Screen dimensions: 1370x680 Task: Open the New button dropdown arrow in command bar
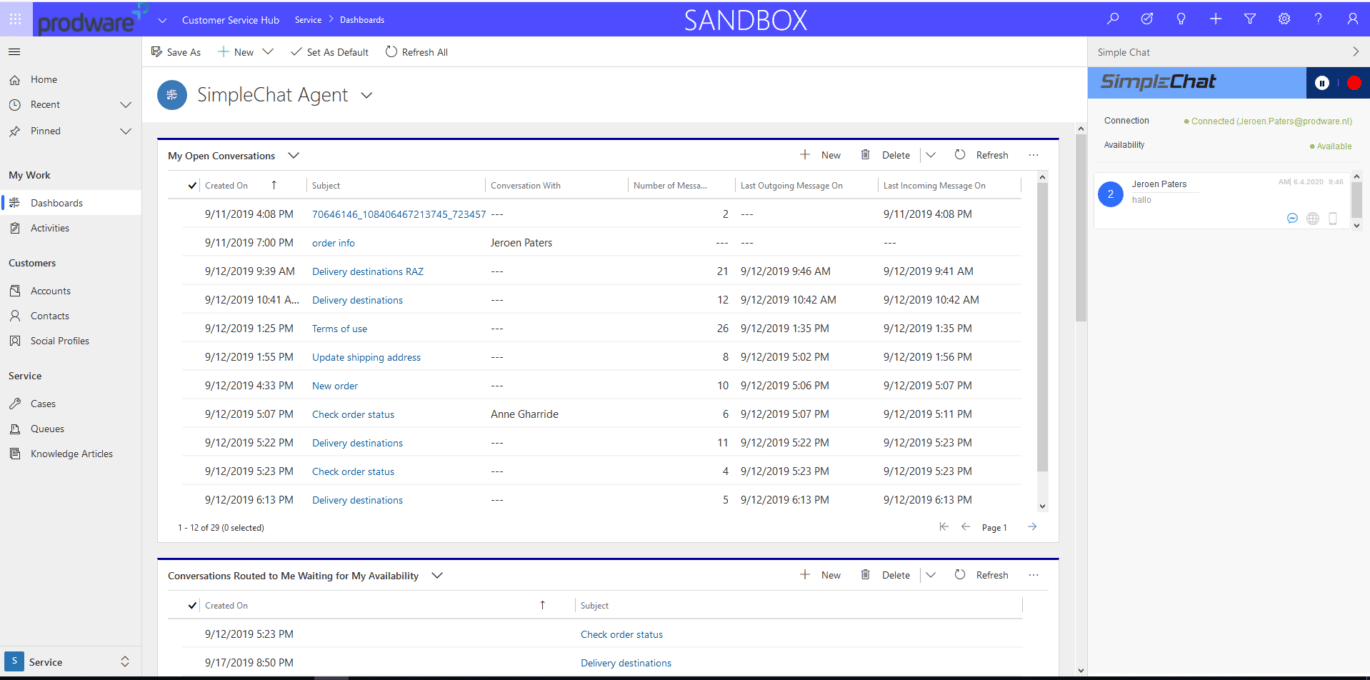(268, 52)
